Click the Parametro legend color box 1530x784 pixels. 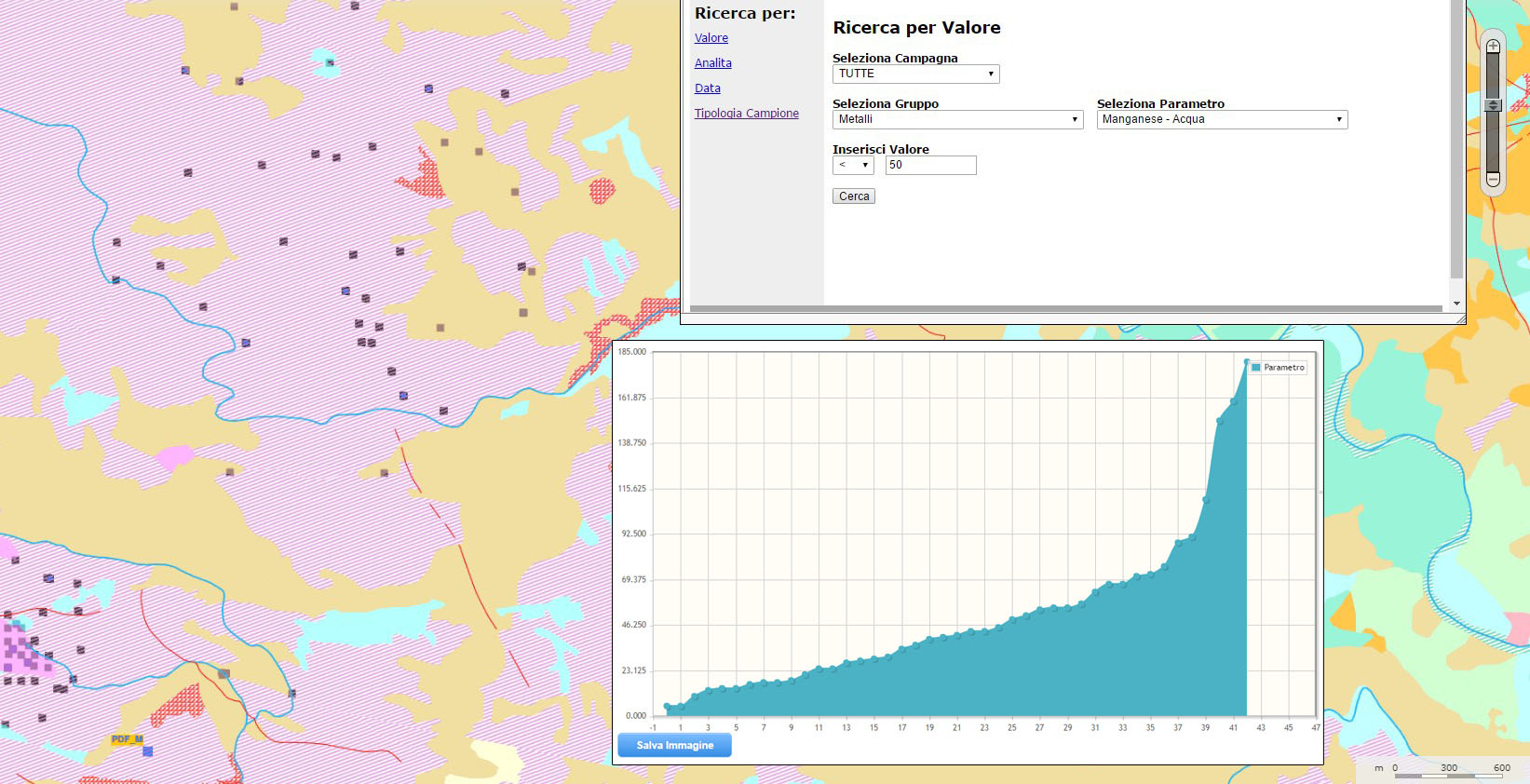1255,368
